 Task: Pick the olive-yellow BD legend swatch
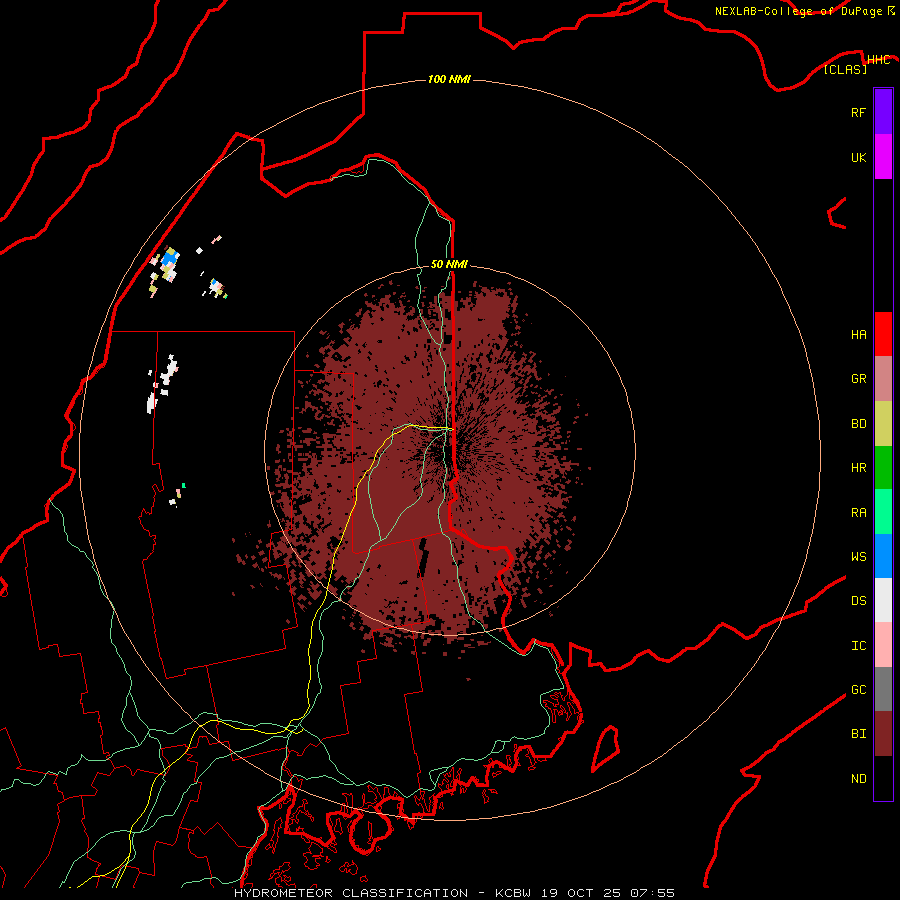point(883,423)
